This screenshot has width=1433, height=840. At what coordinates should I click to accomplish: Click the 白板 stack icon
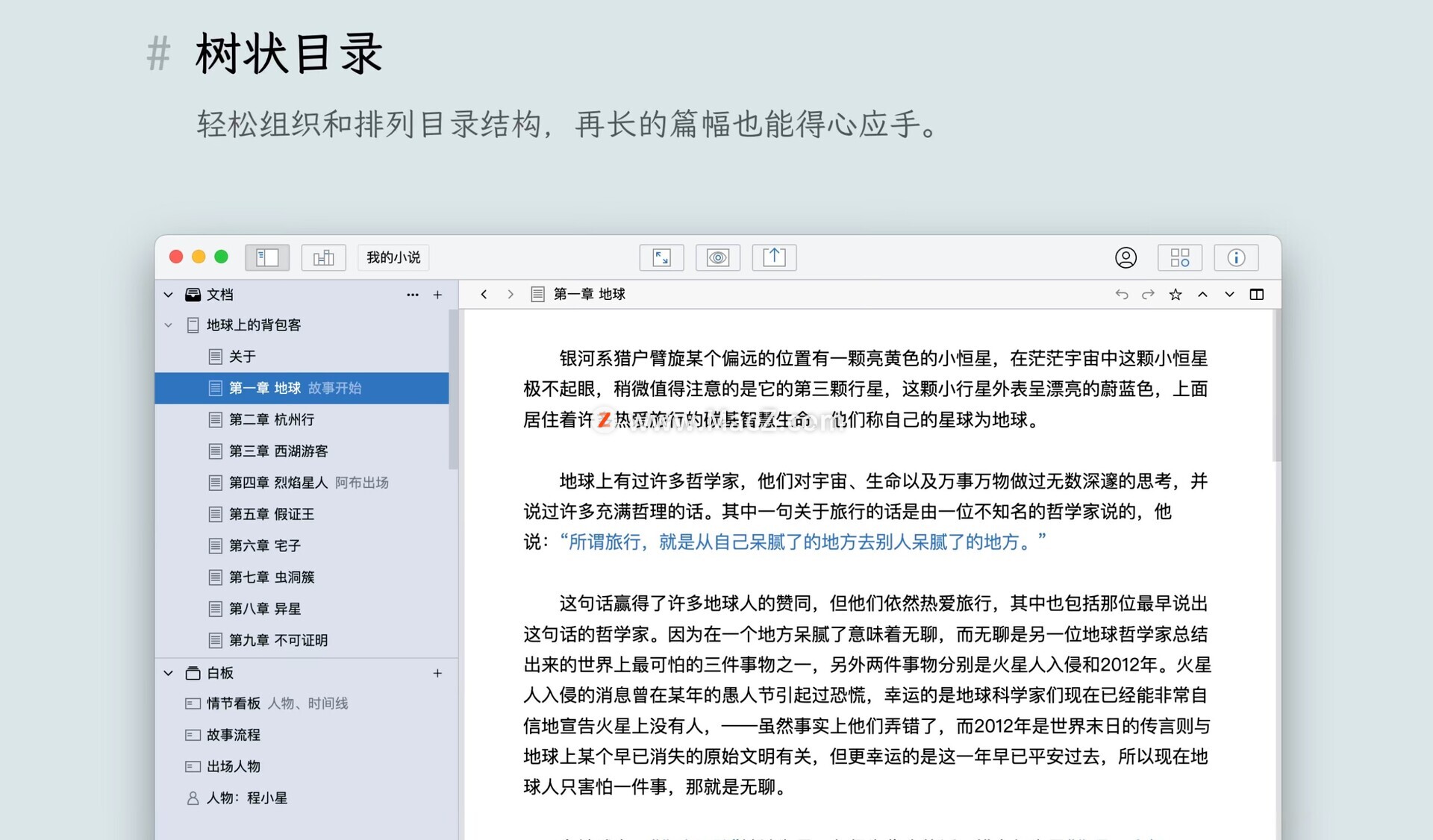coord(193,673)
